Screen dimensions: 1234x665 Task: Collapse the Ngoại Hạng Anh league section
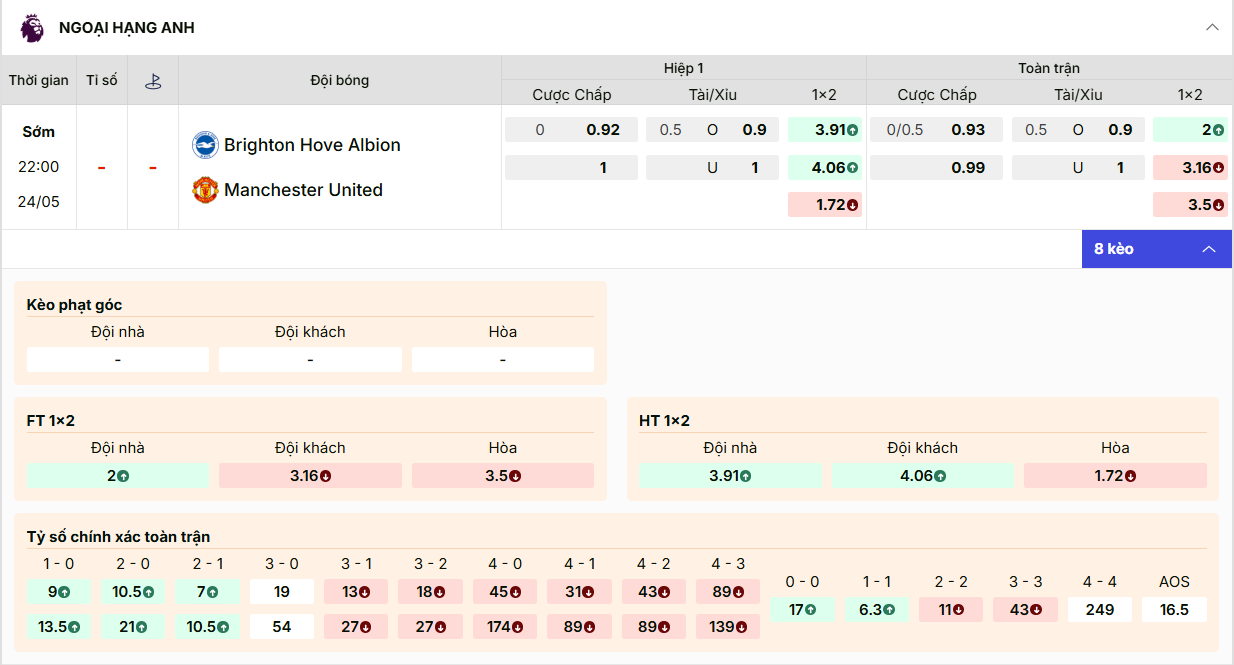pos(1212,28)
